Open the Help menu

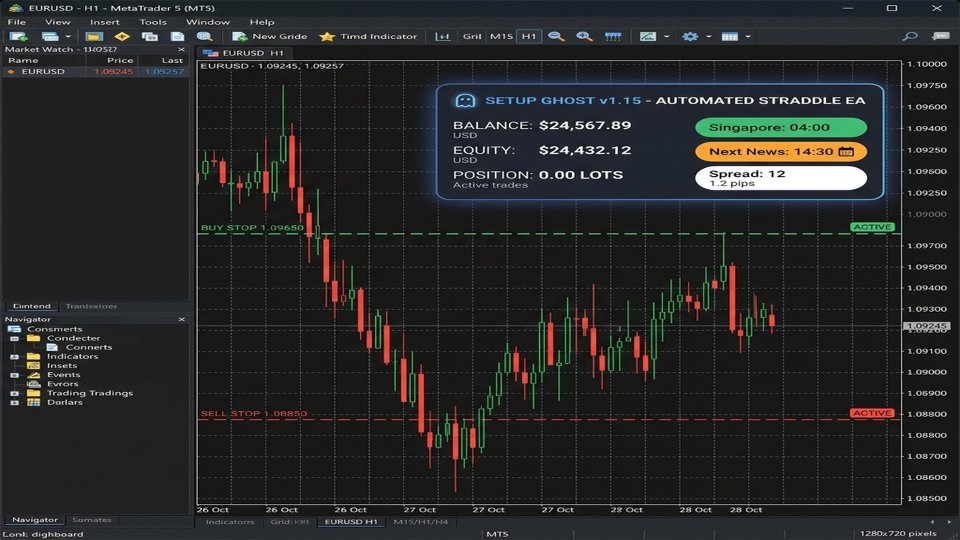262,22
